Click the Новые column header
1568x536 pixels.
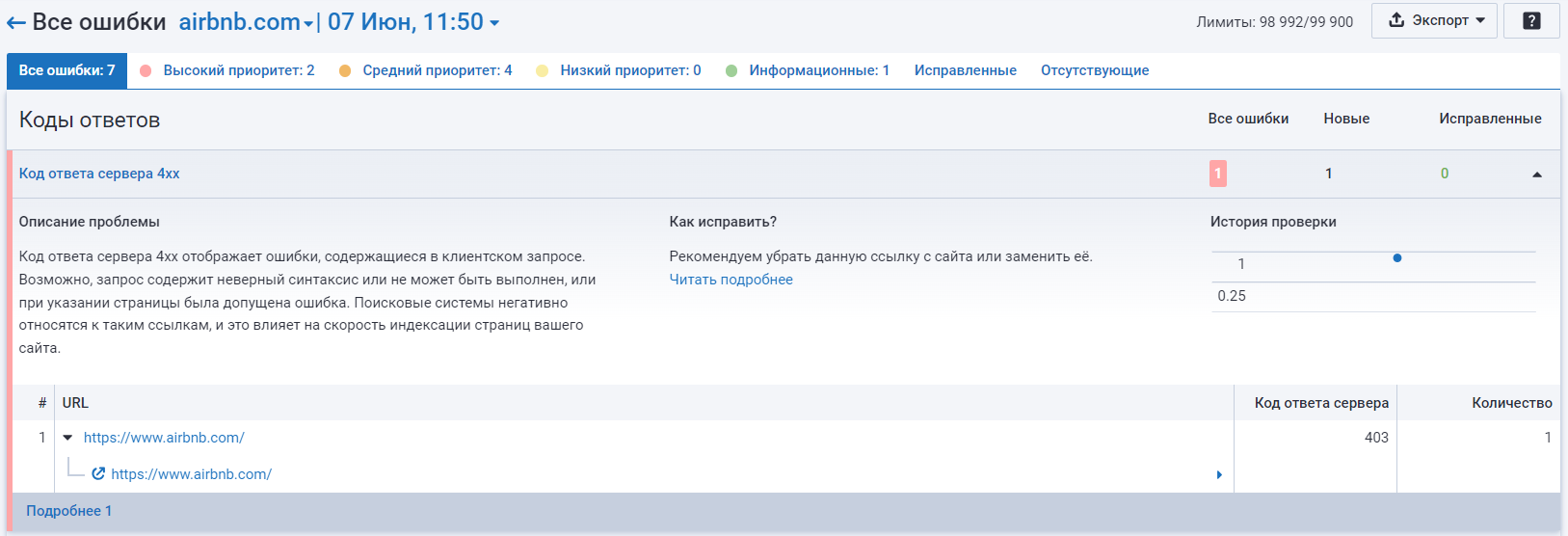pos(1346,119)
